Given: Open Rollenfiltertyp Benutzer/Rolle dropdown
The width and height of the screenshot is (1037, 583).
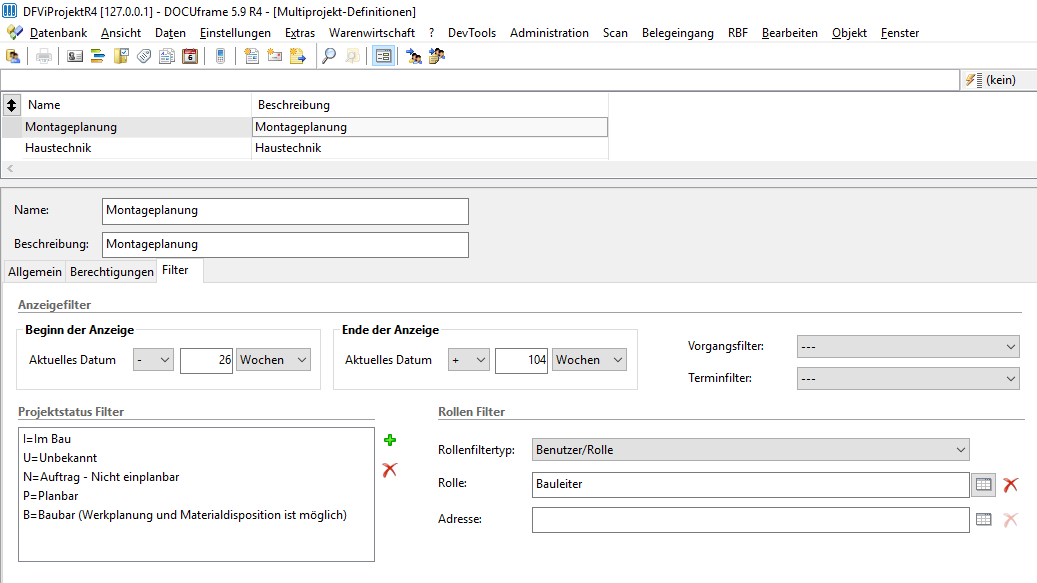Looking at the screenshot, I should tap(751, 449).
